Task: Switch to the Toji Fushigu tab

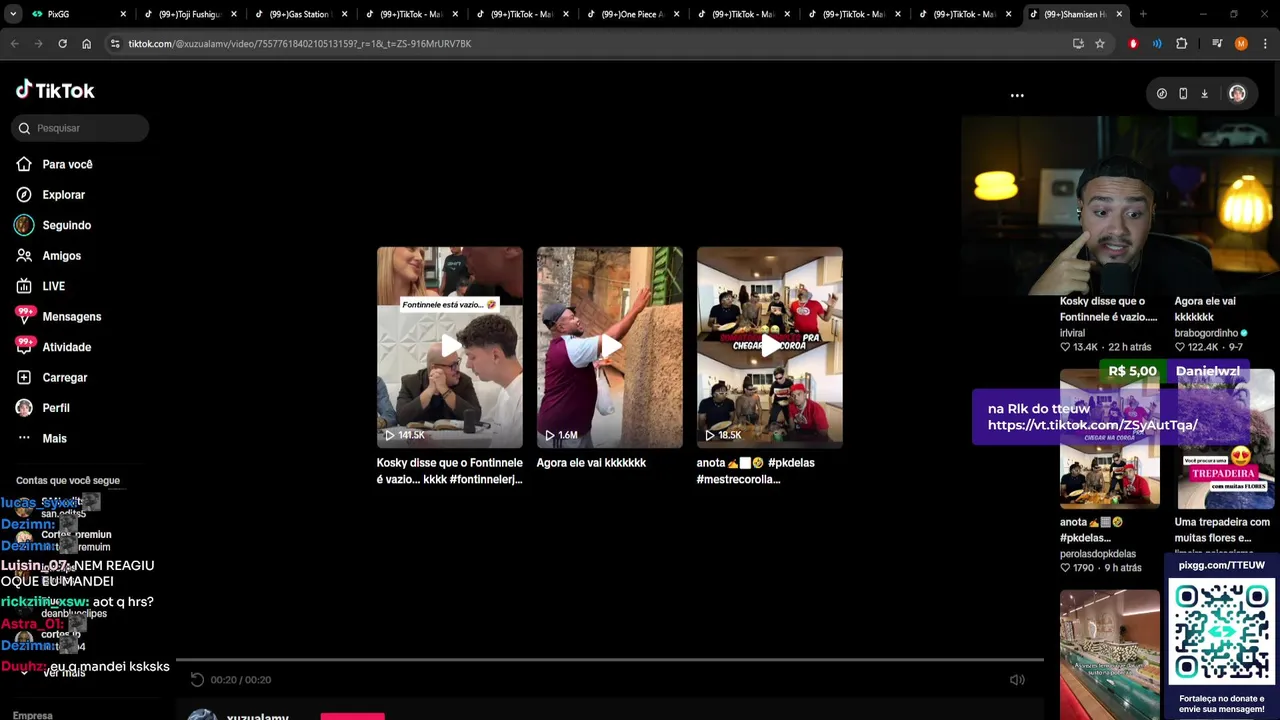Action: [x=189, y=14]
